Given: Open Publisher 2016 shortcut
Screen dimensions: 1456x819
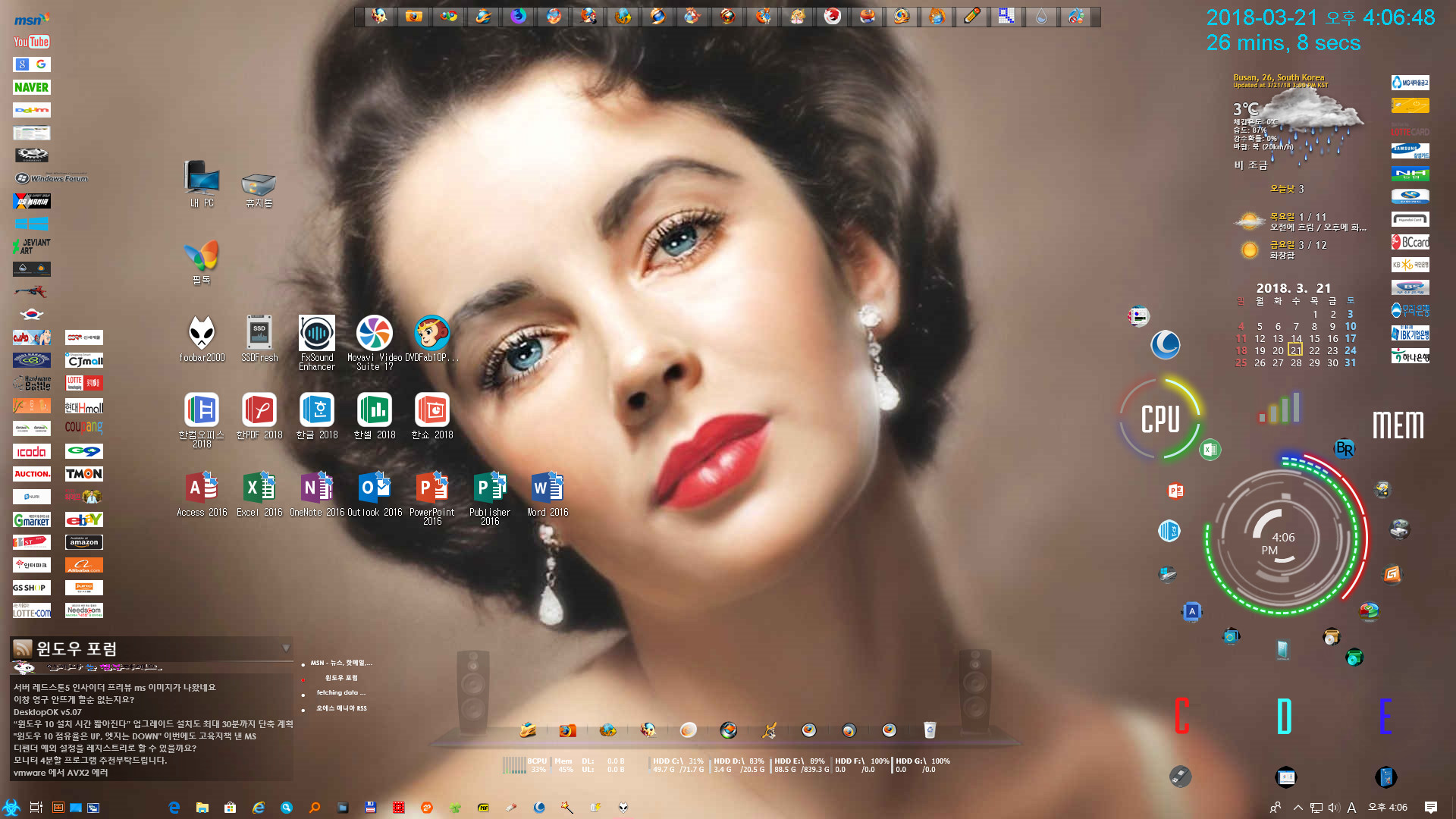Looking at the screenshot, I should click(490, 498).
